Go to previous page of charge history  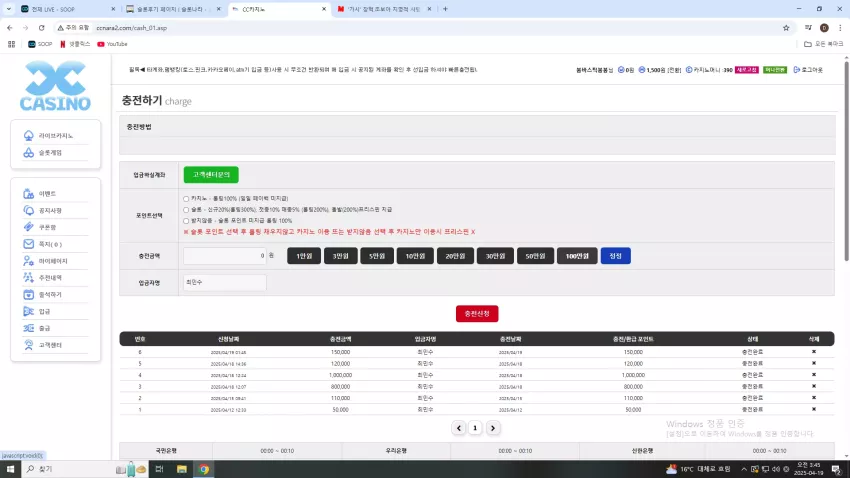click(x=459, y=428)
